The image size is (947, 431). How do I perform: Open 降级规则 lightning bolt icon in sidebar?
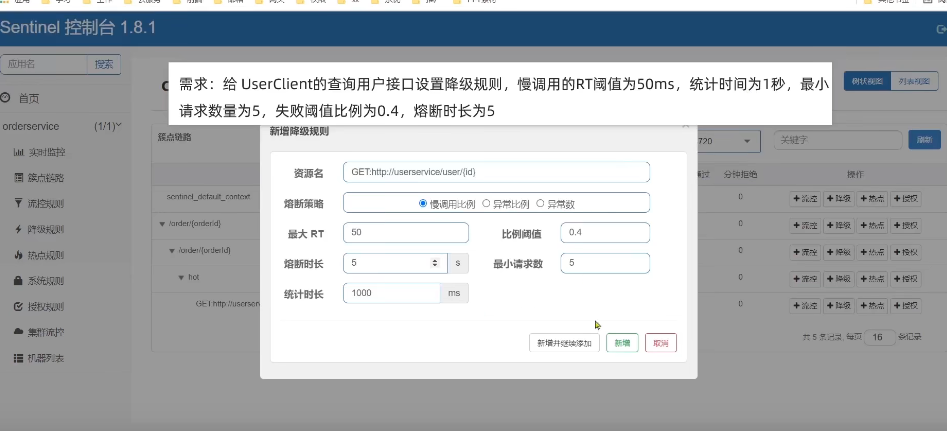[18, 229]
